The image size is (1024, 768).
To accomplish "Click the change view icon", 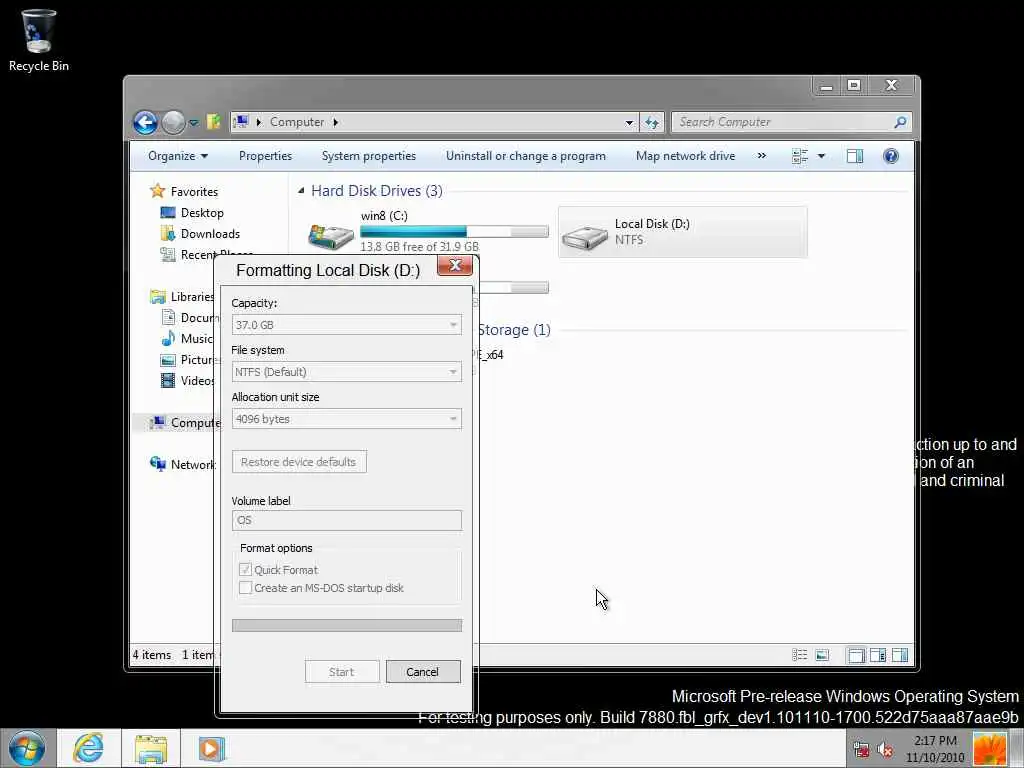I will pos(800,156).
